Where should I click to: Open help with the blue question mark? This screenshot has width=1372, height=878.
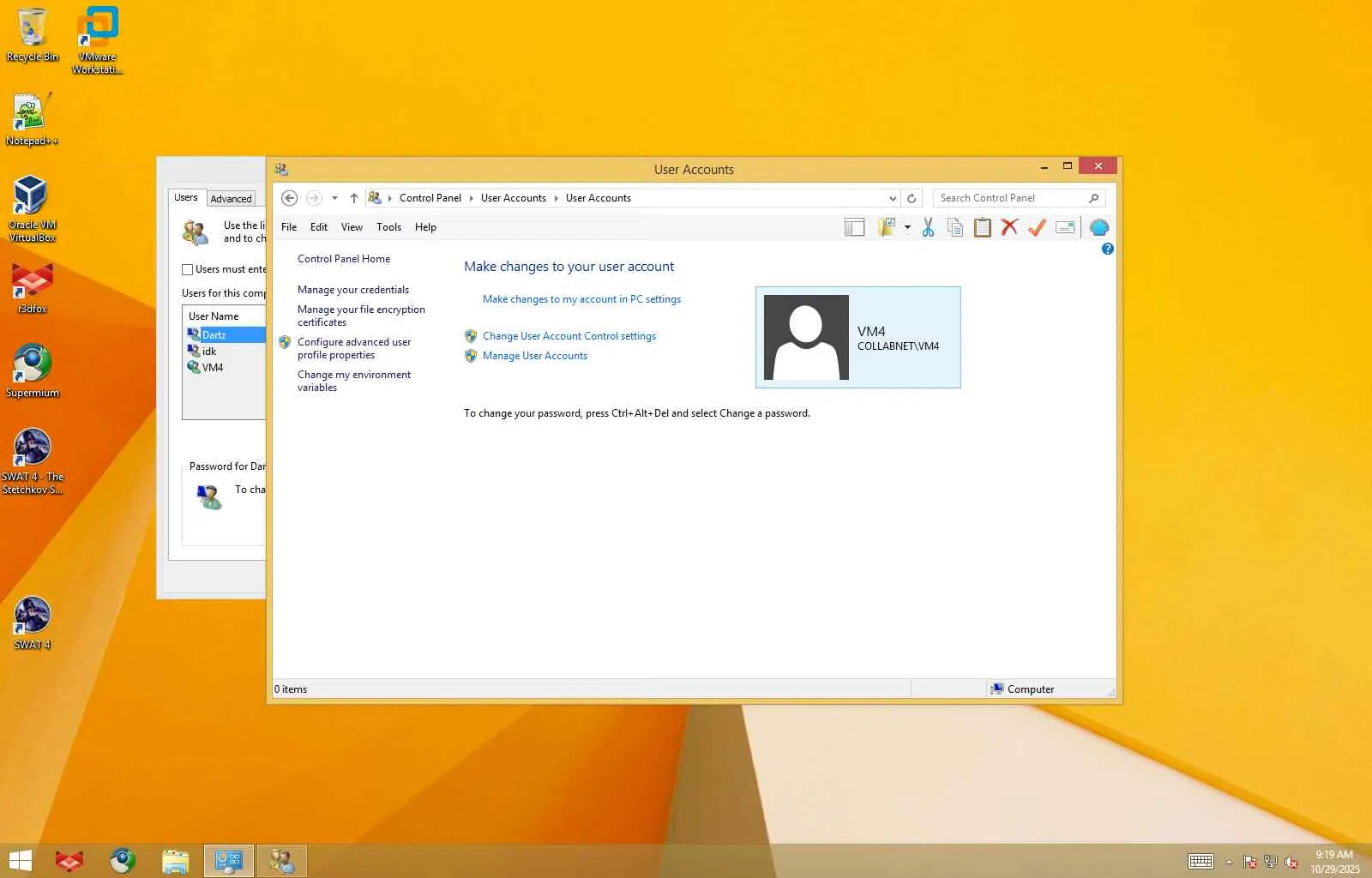(1107, 249)
